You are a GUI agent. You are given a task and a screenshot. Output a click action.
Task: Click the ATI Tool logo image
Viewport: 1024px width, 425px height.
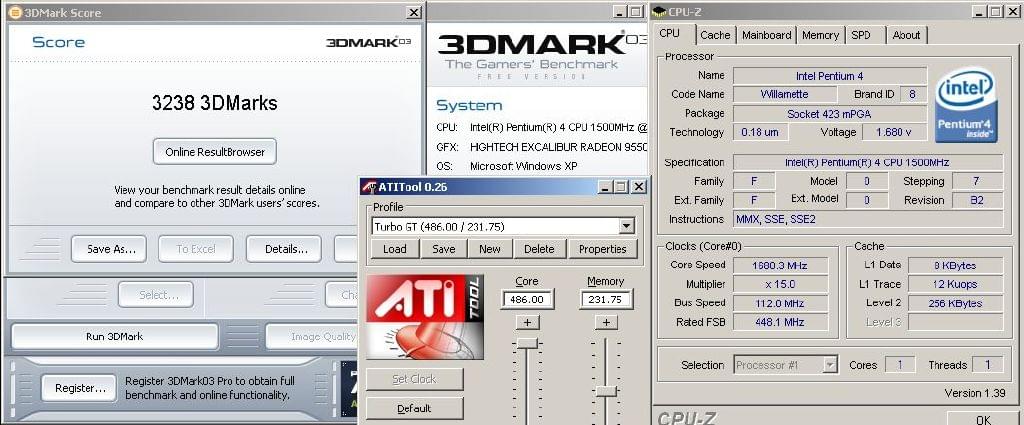tap(424, 317)
